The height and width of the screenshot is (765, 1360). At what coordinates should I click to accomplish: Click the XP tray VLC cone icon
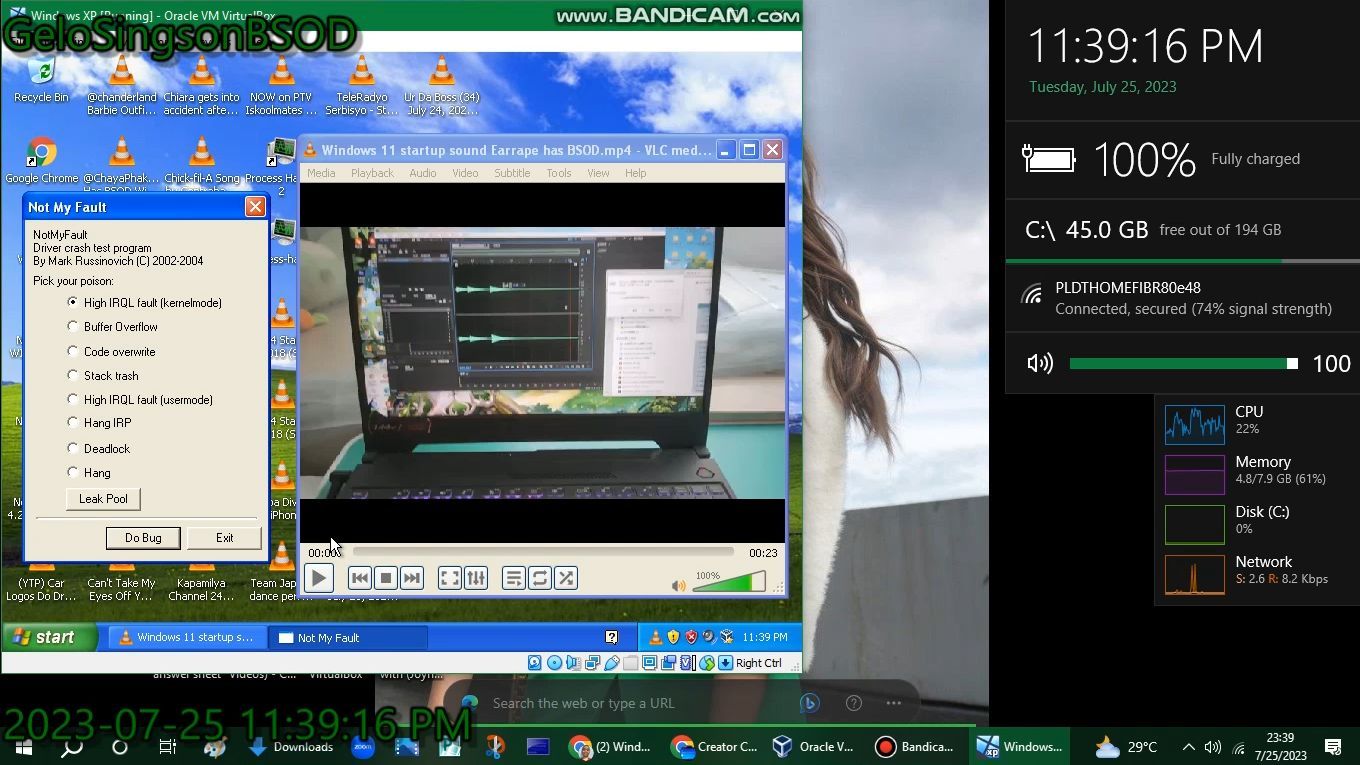tap(655, 637)
